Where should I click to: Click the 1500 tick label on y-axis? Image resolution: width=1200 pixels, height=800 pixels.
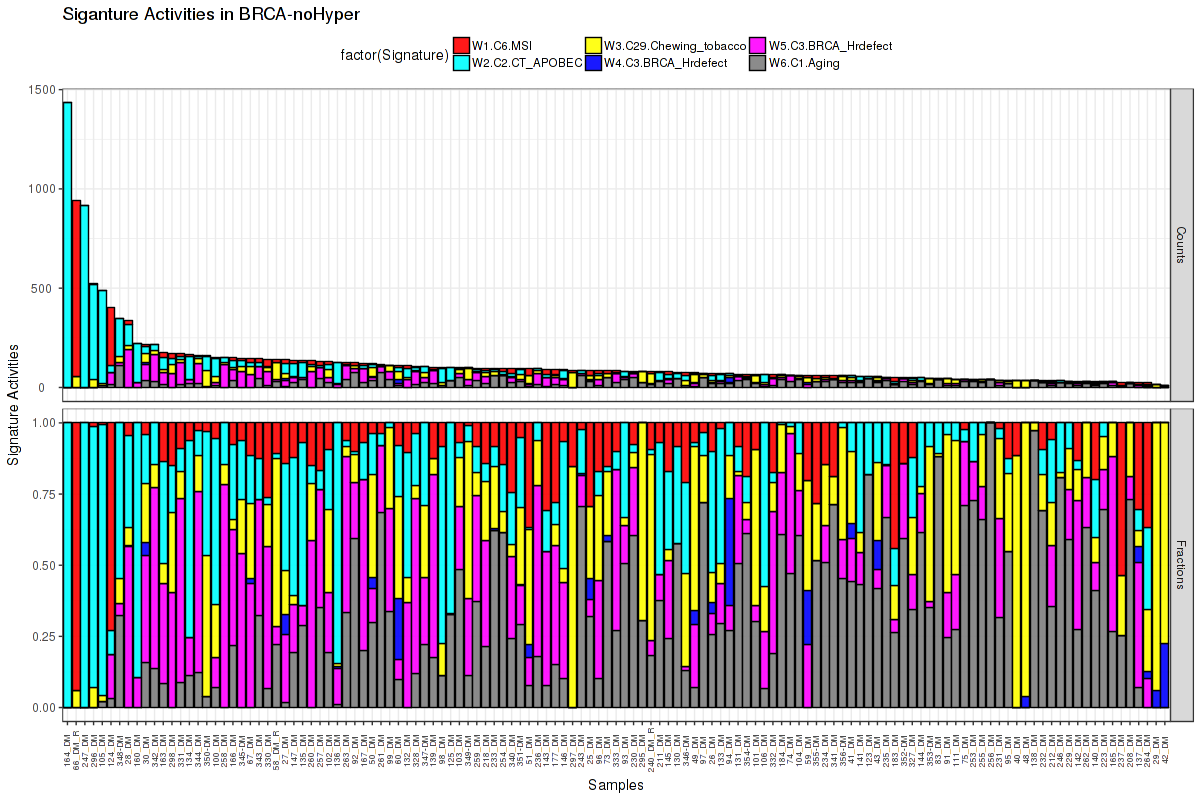coord(42,90)
